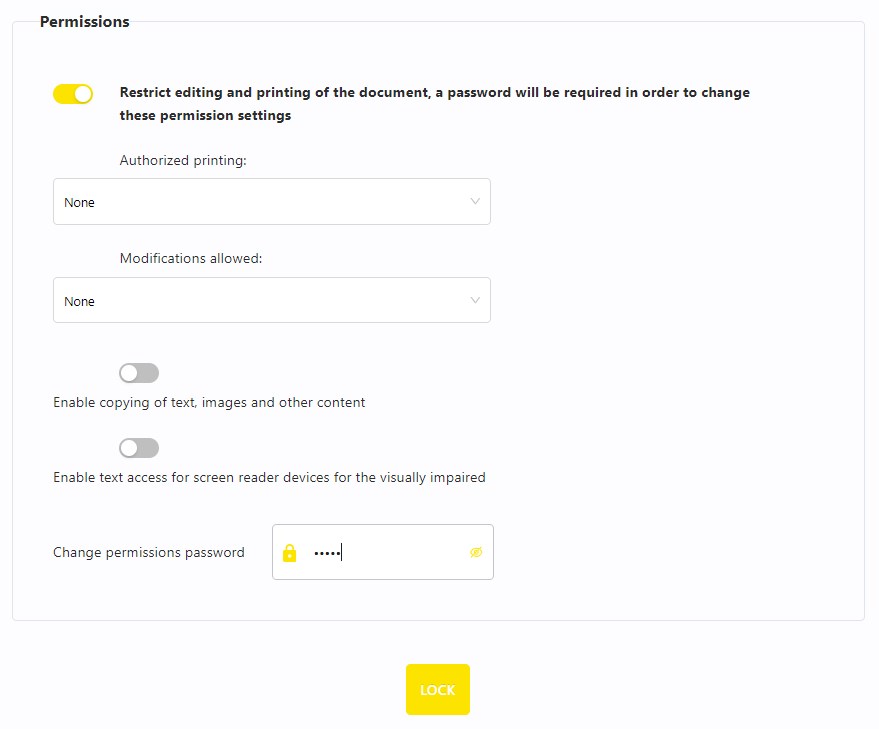Click the "Authorized printing:" label
The height and width of the screenshot is (729, 879).
point(183,160)
